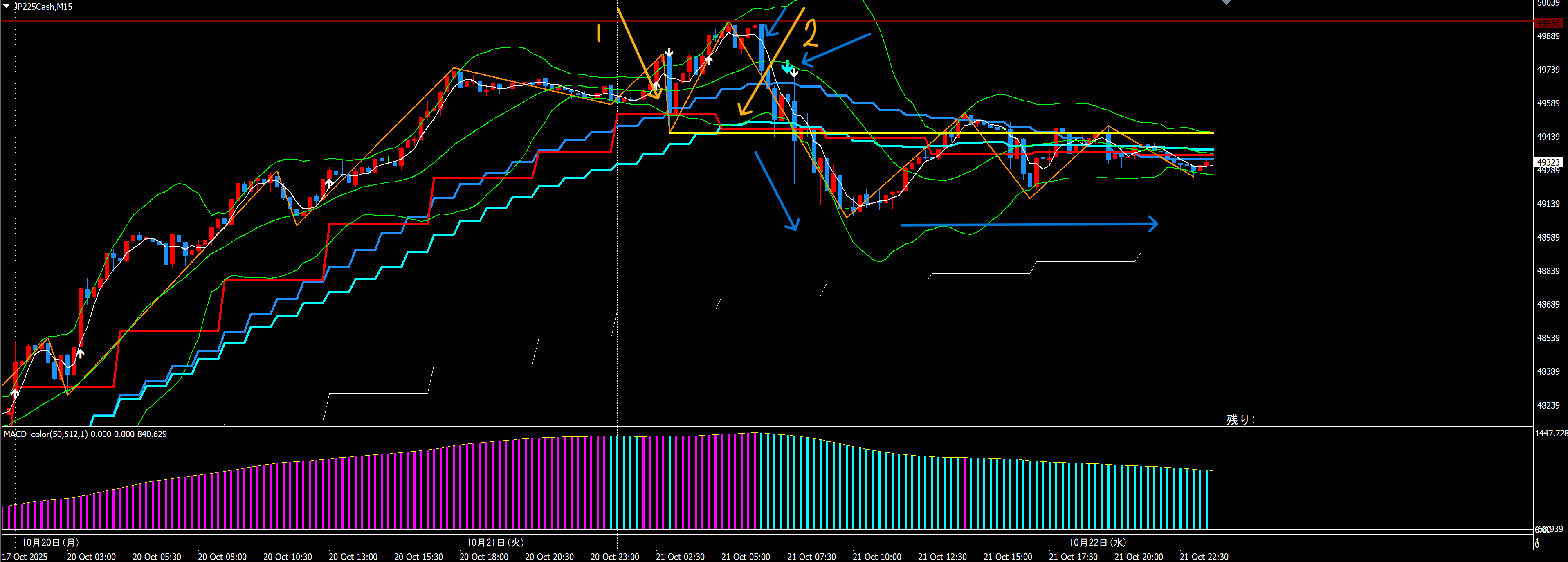Screen dimensions: 1568x562
Task: Click the red 49956 price label
Action: pyautogui.click(x=1548, y=24)
